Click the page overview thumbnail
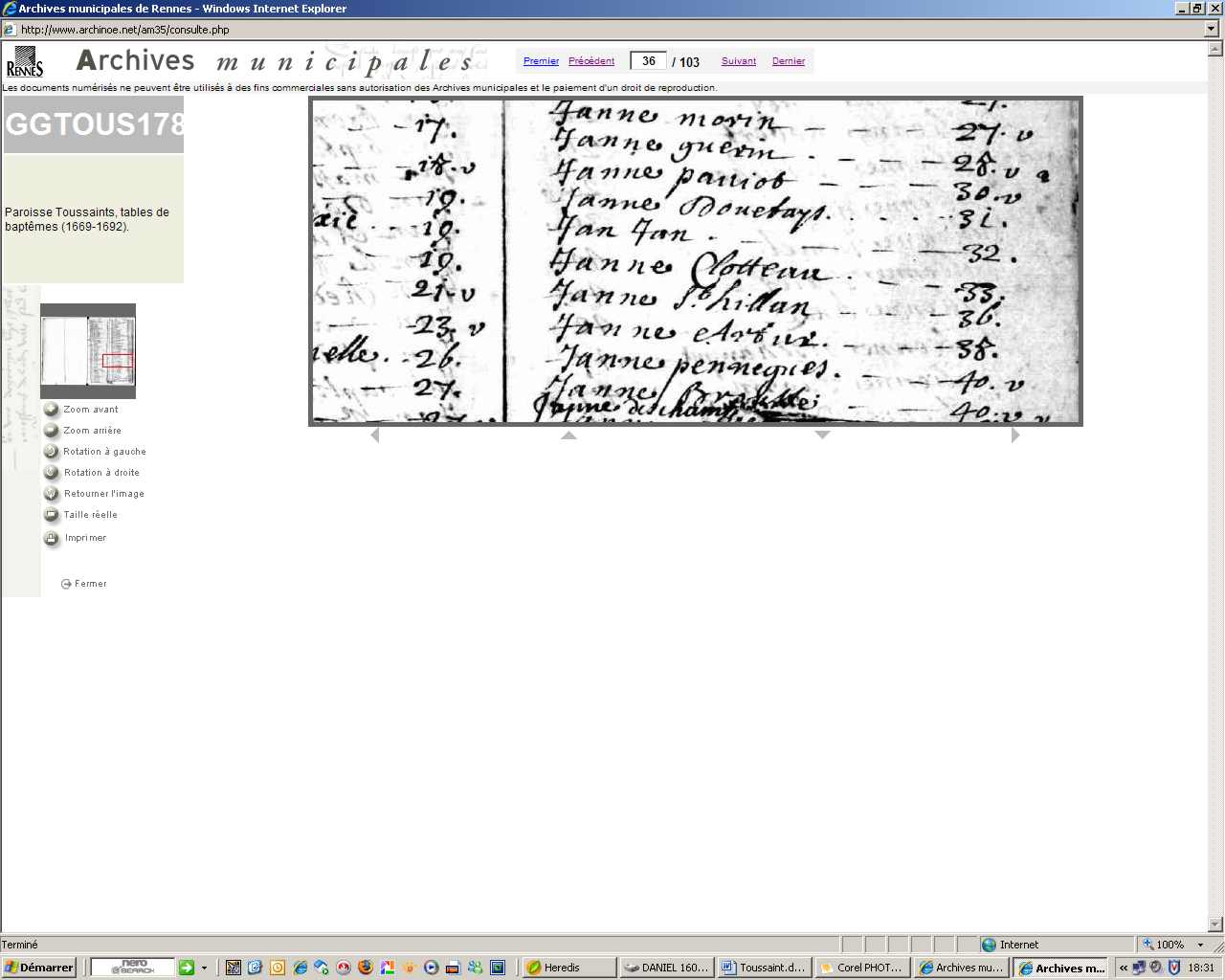The image size is (1225, 980). pyautogui.click(x=88, y=351)
